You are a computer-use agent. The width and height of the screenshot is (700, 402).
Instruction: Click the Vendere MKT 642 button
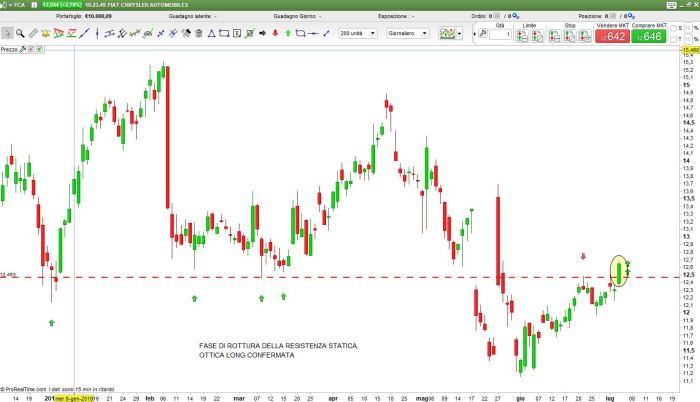point(612,36)
